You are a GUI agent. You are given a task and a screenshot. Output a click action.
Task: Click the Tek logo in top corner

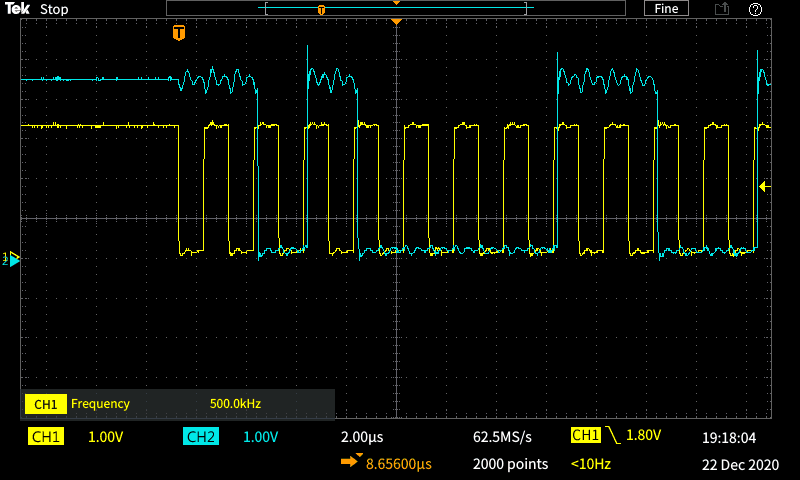pos(17,9)
